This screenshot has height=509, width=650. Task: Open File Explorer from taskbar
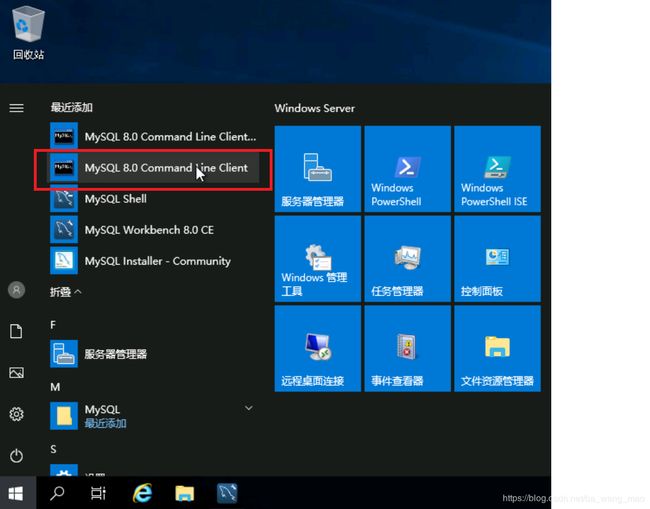[x=184, y=493]
